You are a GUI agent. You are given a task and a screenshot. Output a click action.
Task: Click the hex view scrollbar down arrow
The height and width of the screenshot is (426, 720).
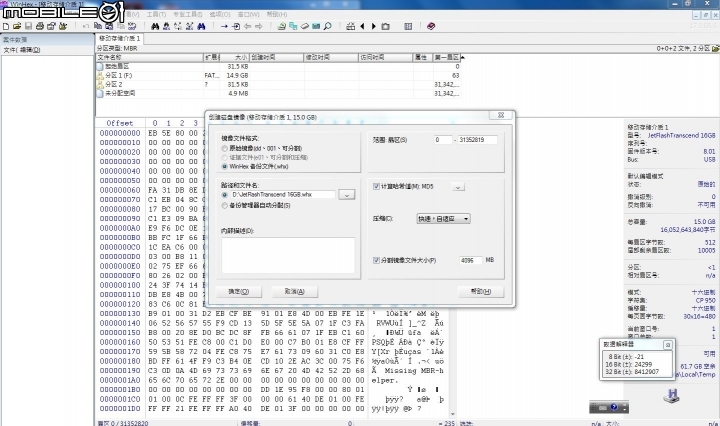[453, 415]
